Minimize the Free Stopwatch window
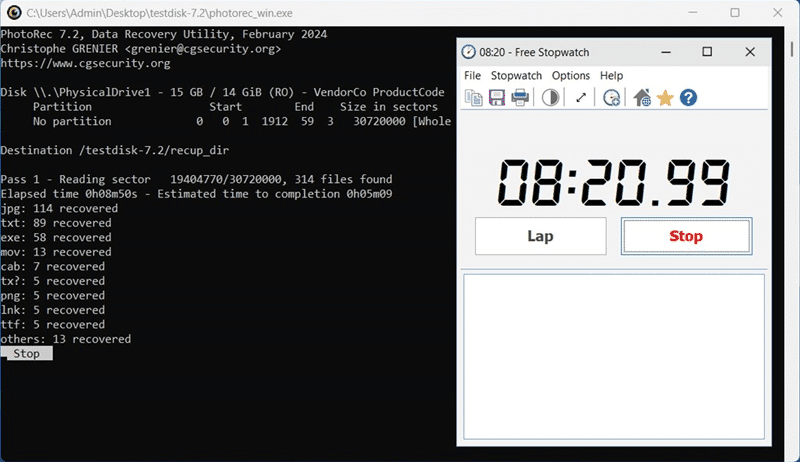The image size is (800, 462). 666,52
